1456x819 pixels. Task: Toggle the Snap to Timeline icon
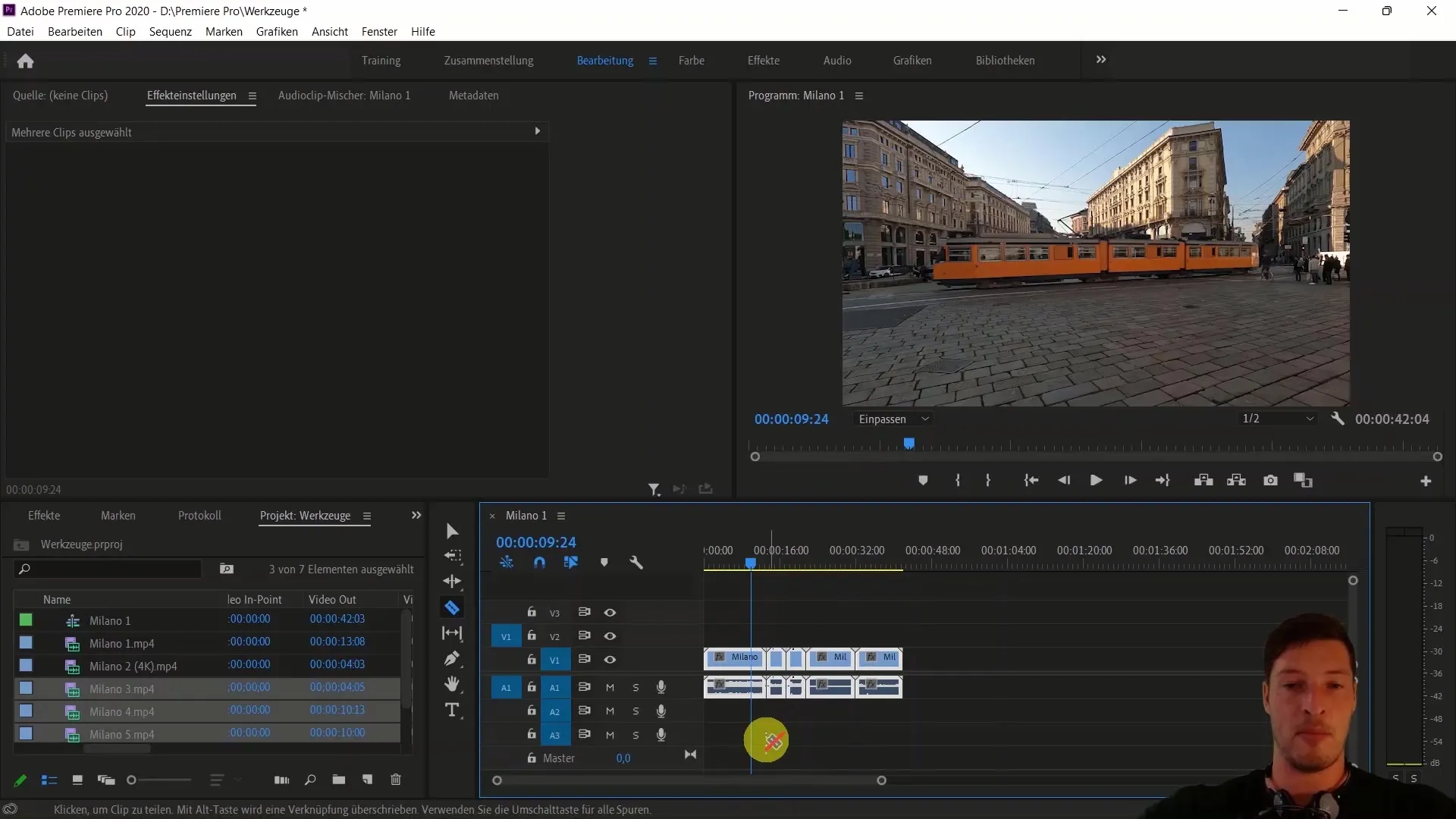[x=539, y=562]
